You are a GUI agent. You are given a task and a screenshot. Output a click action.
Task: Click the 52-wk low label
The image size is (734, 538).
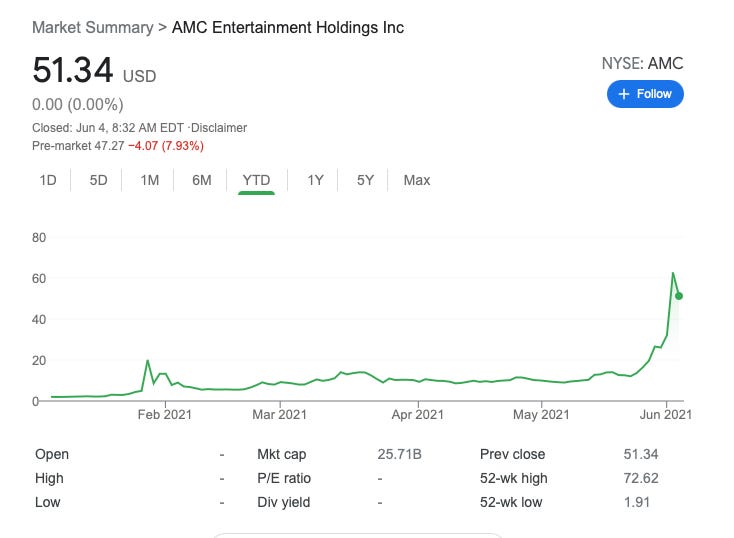click(511, 502)
